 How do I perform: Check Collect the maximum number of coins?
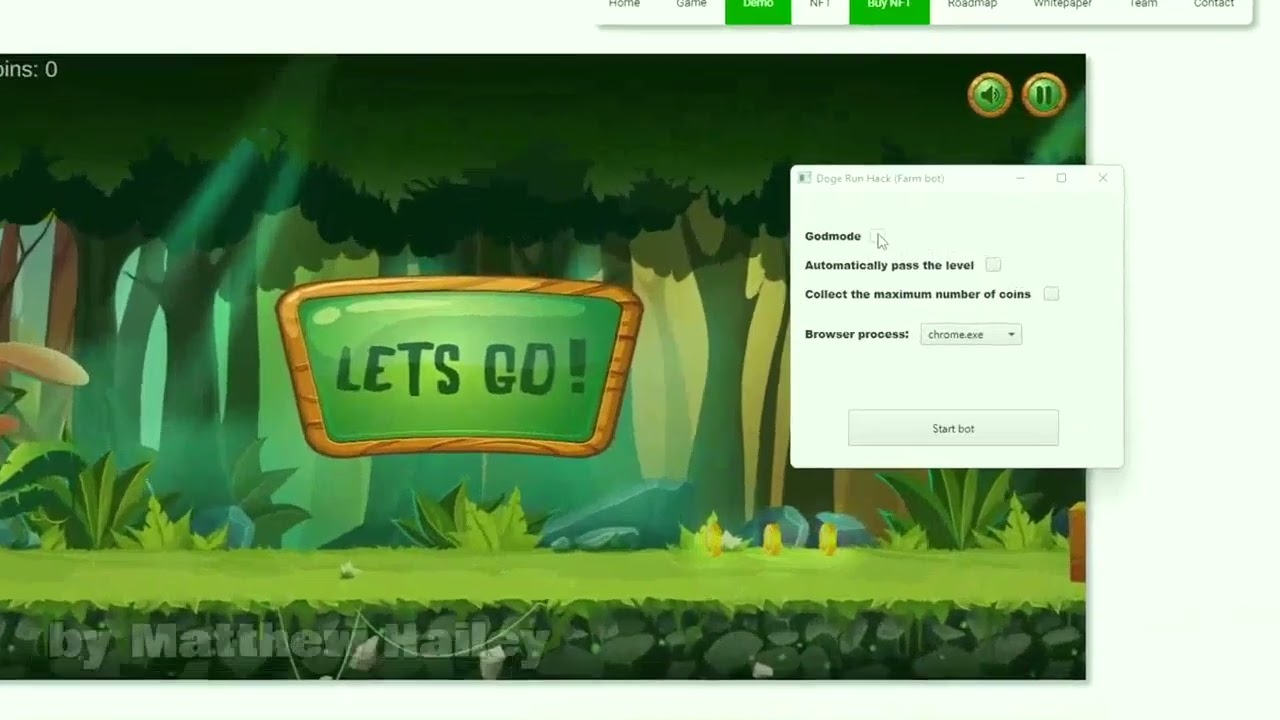1051,294
